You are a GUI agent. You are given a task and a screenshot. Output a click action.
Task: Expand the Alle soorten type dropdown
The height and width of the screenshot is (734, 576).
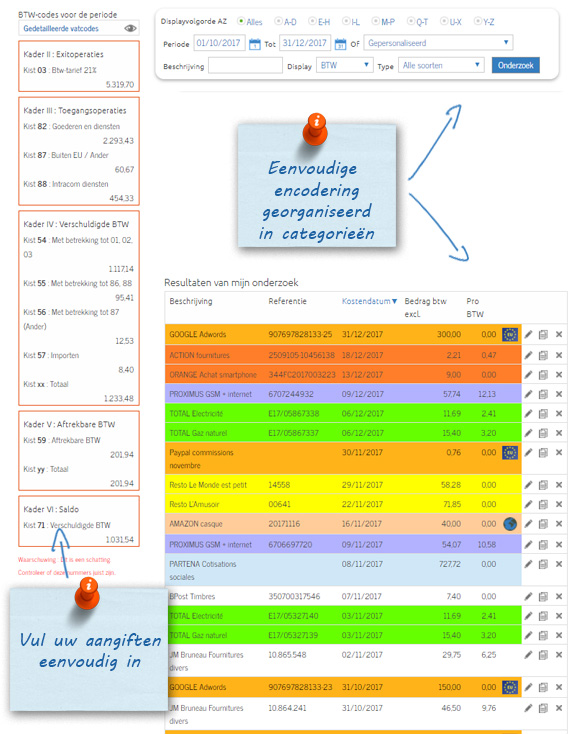(x=441, y=65)
